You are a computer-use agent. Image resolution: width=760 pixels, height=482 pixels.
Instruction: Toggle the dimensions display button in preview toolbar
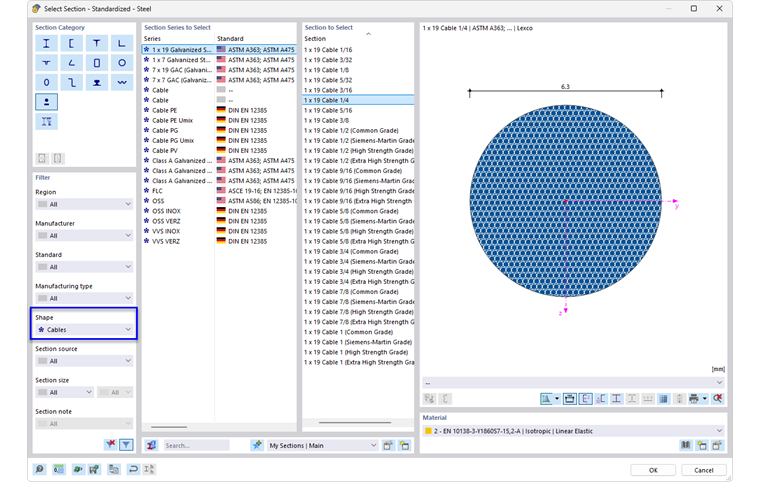coord(568,398)
